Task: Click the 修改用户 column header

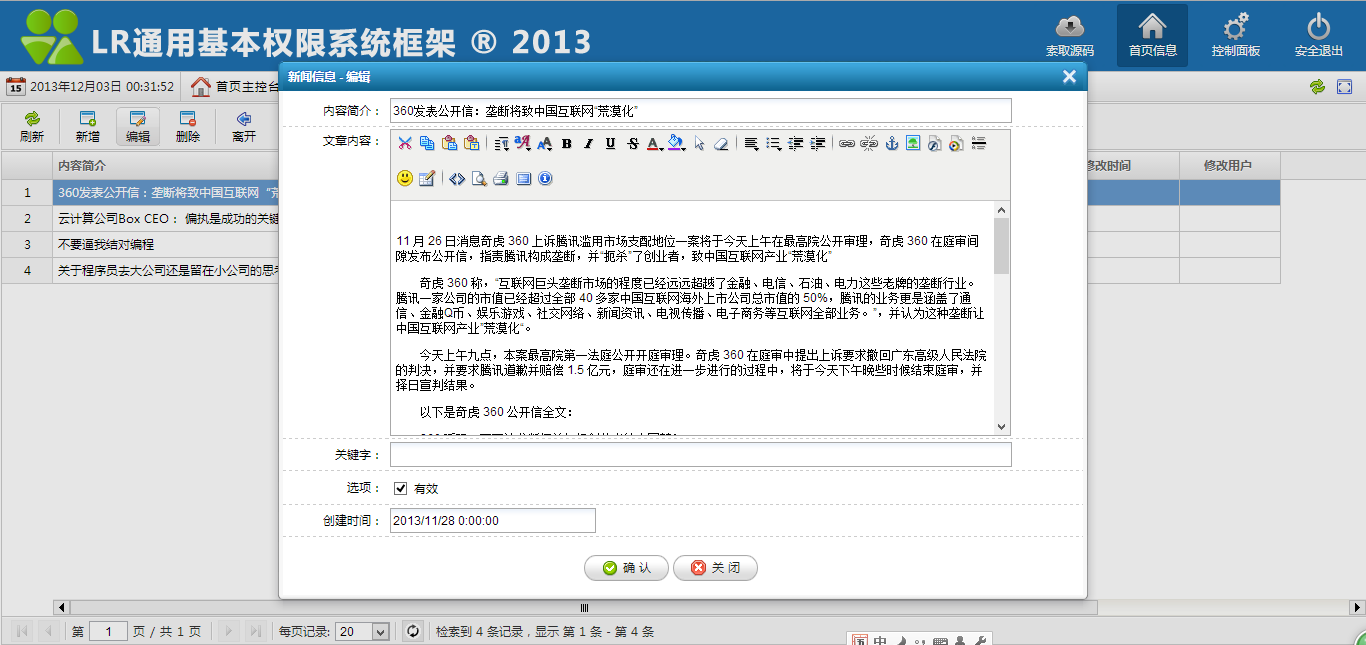Action: pyautogui.click(x=1227, y=166)
